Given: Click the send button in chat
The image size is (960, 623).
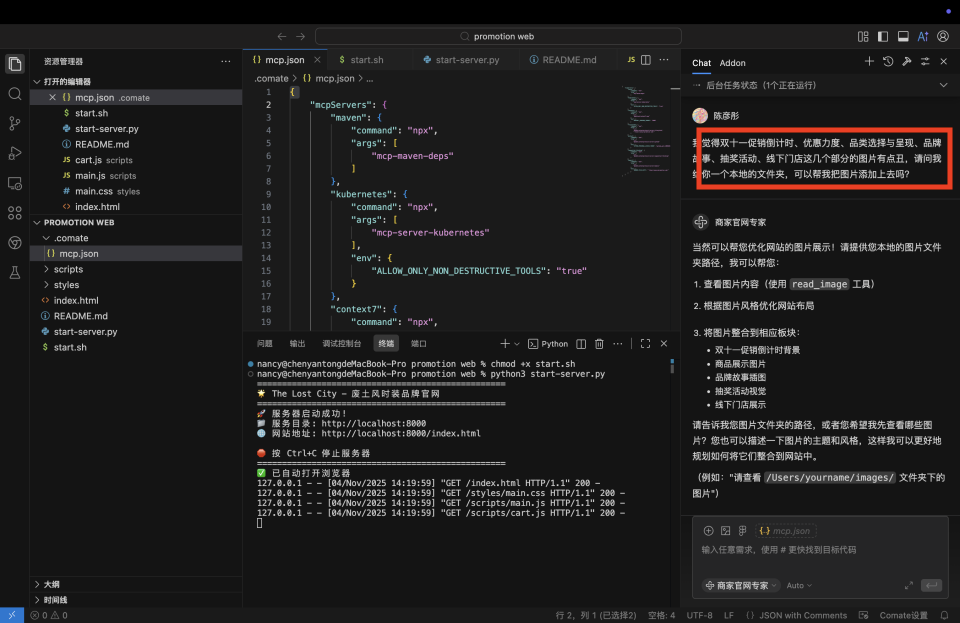Looking at the screenshot, I should (x=932, y=586).
